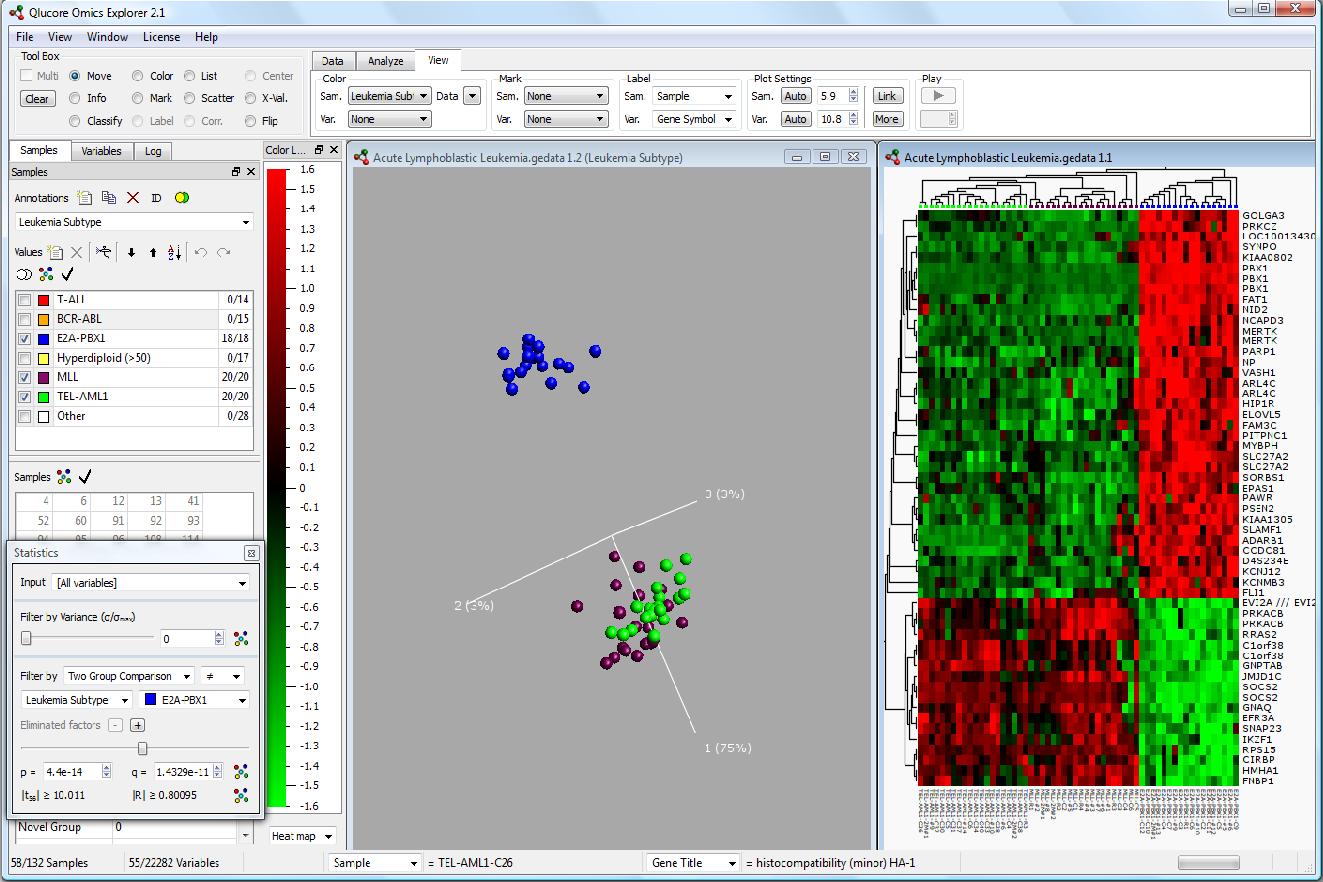This screenshot has width=1323, height=882.
Task: Sort values with the A-Z icon
Action: (174, 253)
